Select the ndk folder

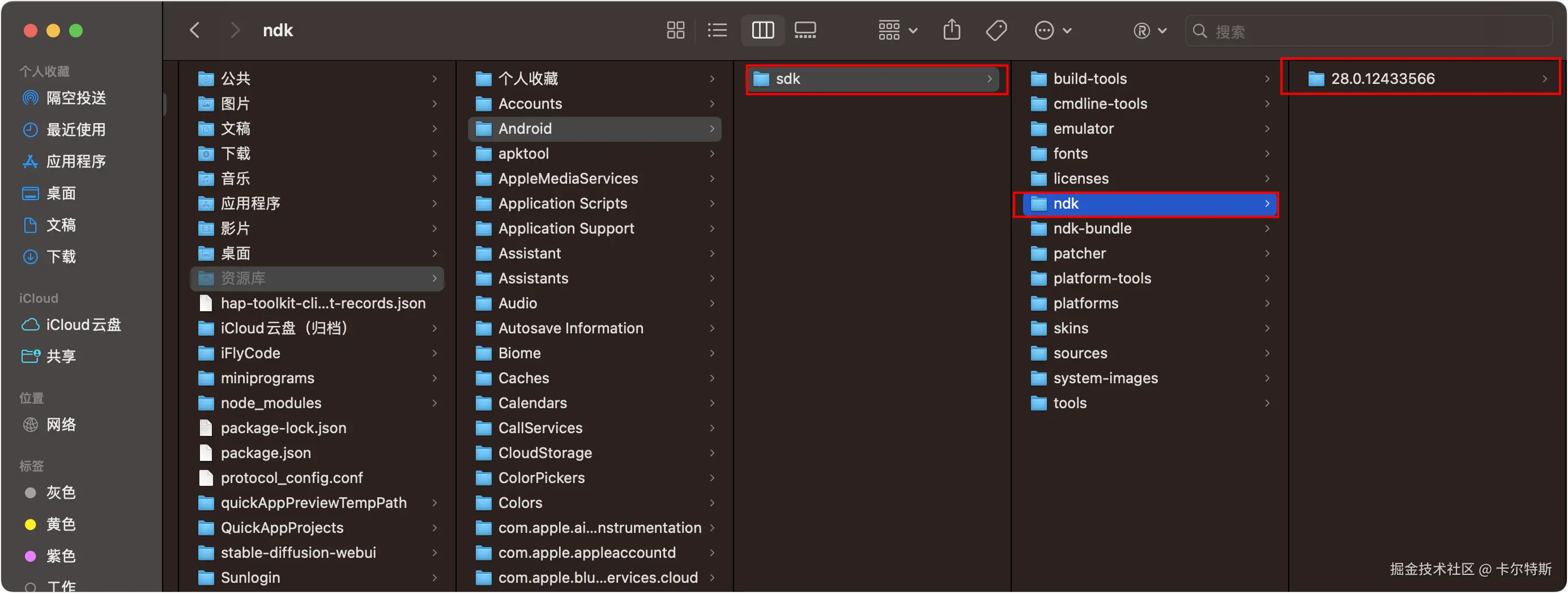tap(1150, 204)
